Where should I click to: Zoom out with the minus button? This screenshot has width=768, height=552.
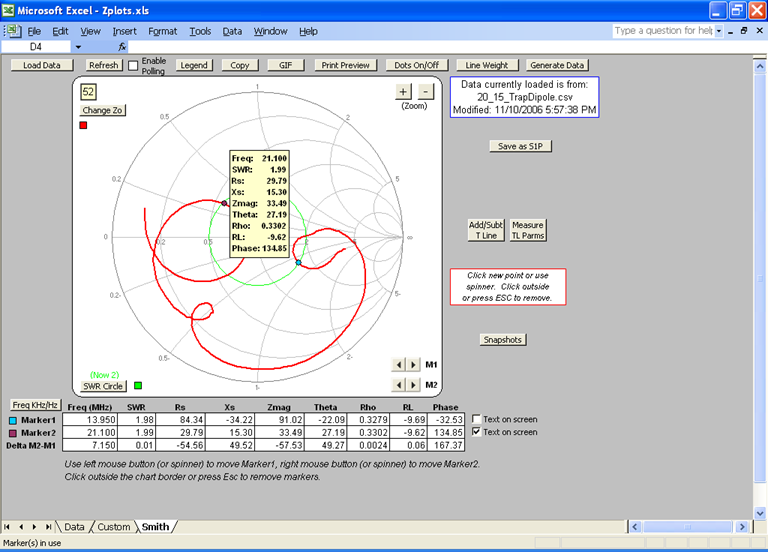tap(426, 91)
